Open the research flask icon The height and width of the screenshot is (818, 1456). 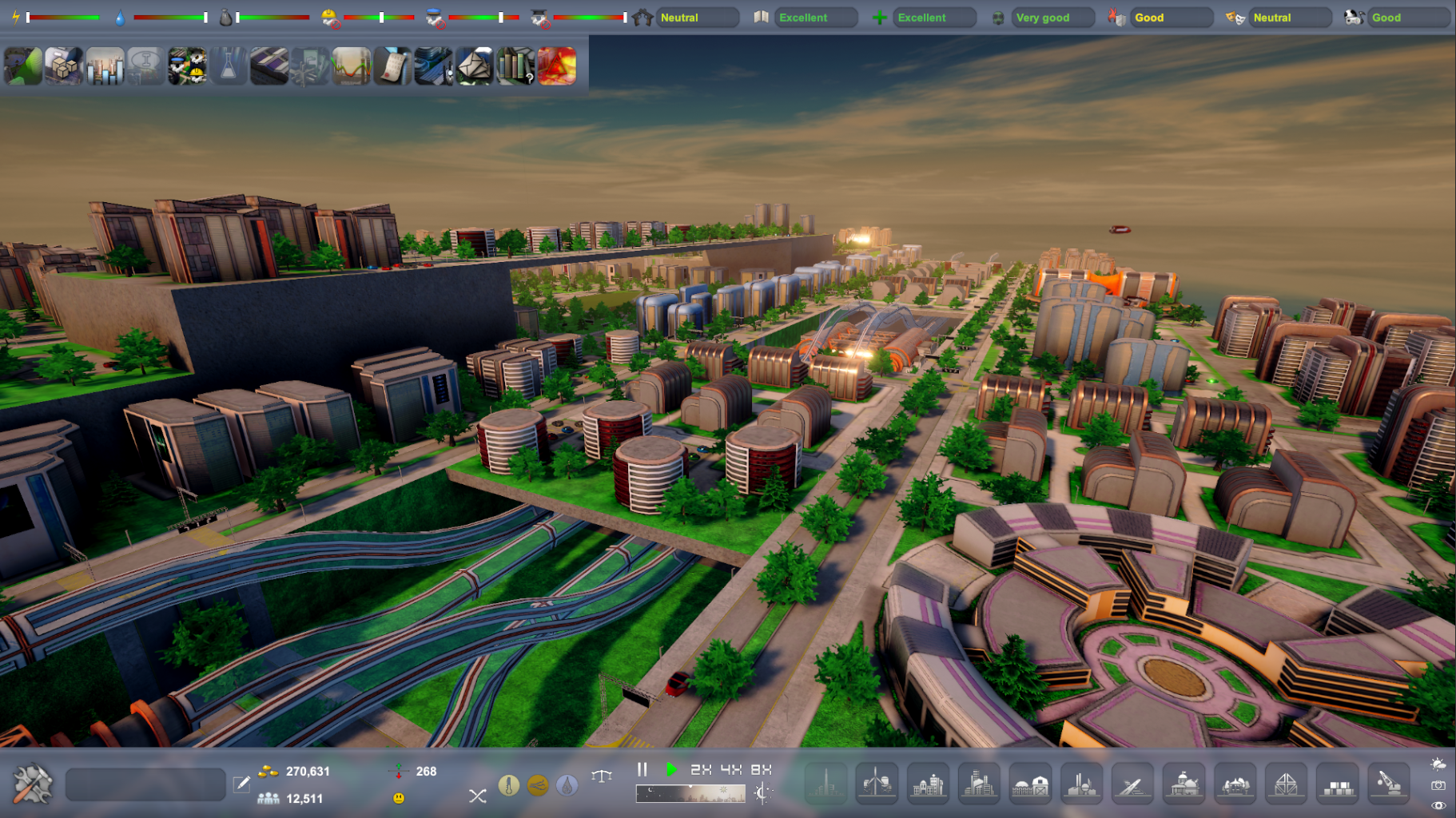click(x=228, y=66)
